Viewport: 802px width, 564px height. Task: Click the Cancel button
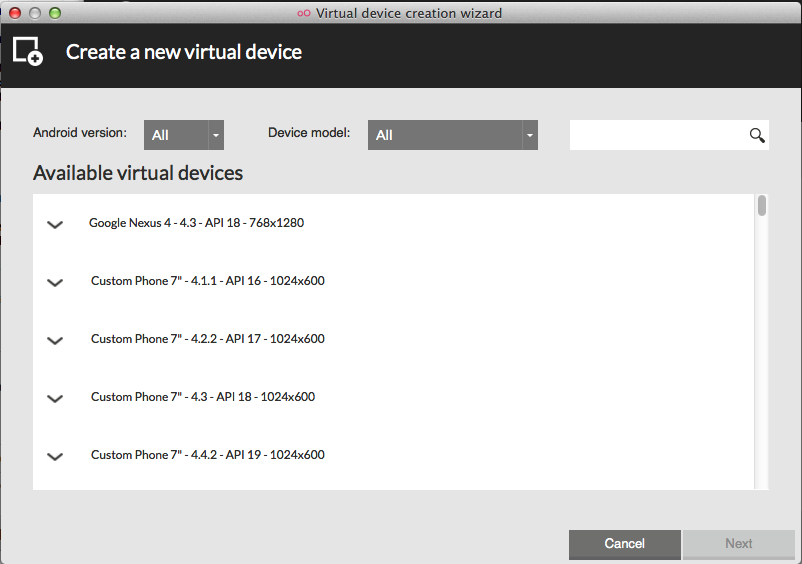tap(625, 544)
